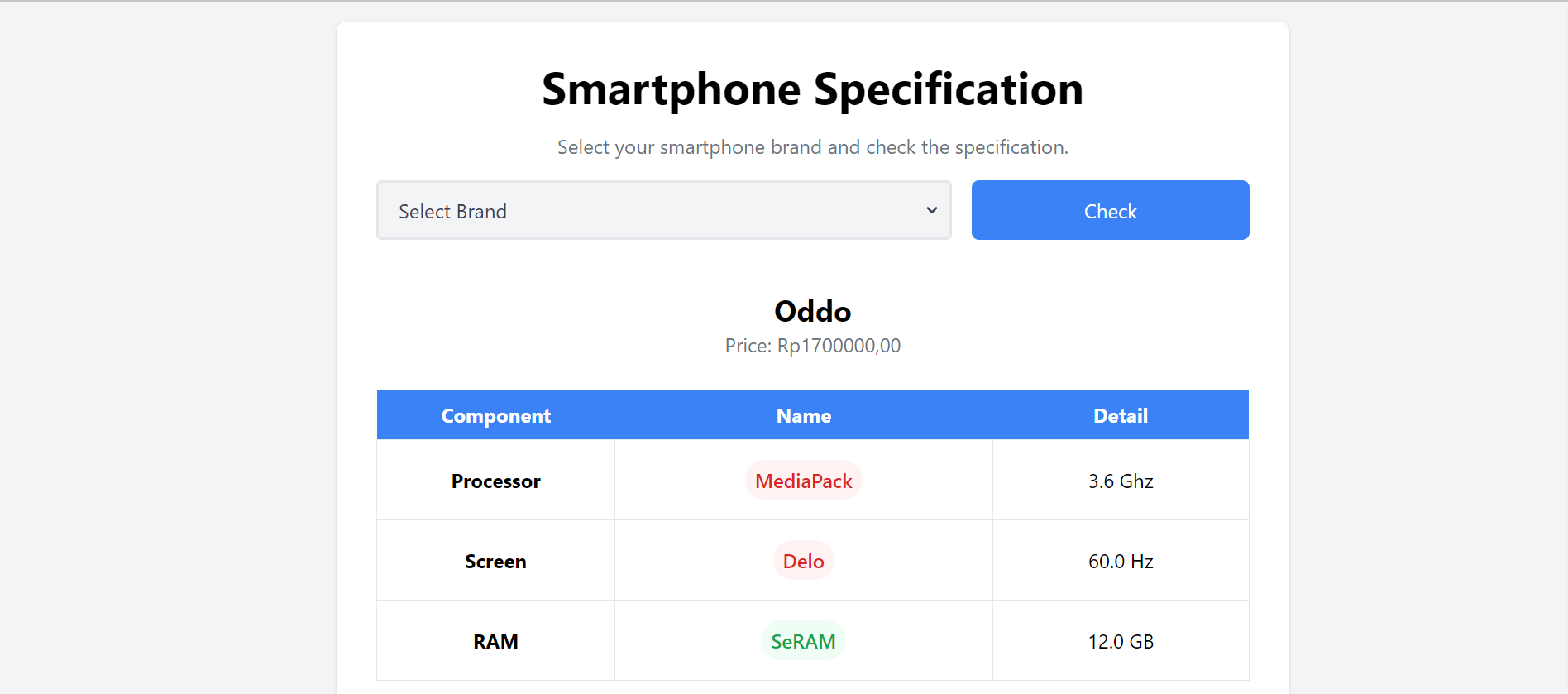The width and height of the screenshot is (1568, 694).
Task: Click the Delo screen badge
Action: [x=803, y=562]
